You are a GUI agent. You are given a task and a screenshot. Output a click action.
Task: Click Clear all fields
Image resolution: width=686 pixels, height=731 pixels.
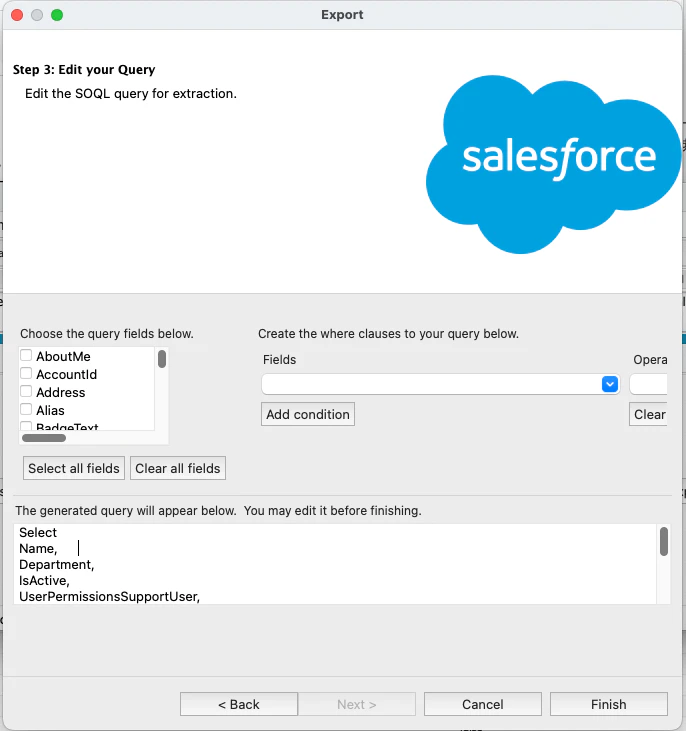[x=178, y=468]
